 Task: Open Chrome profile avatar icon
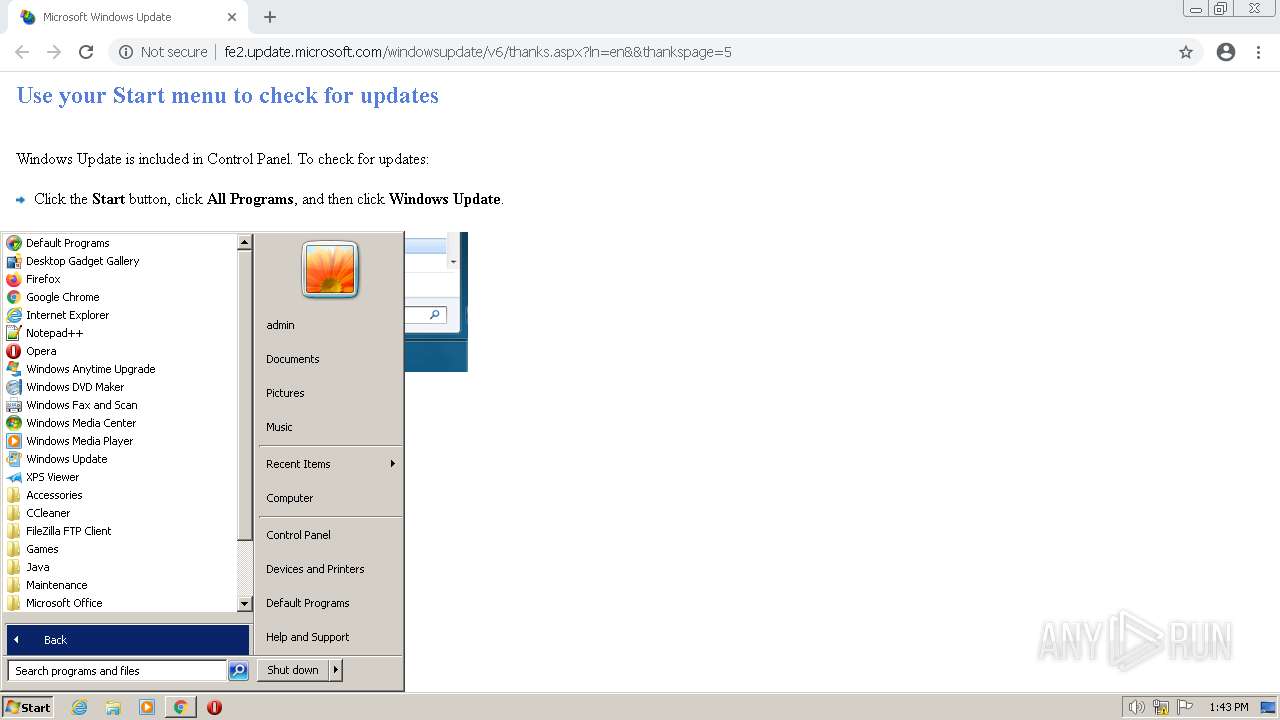coord(1226,52)
